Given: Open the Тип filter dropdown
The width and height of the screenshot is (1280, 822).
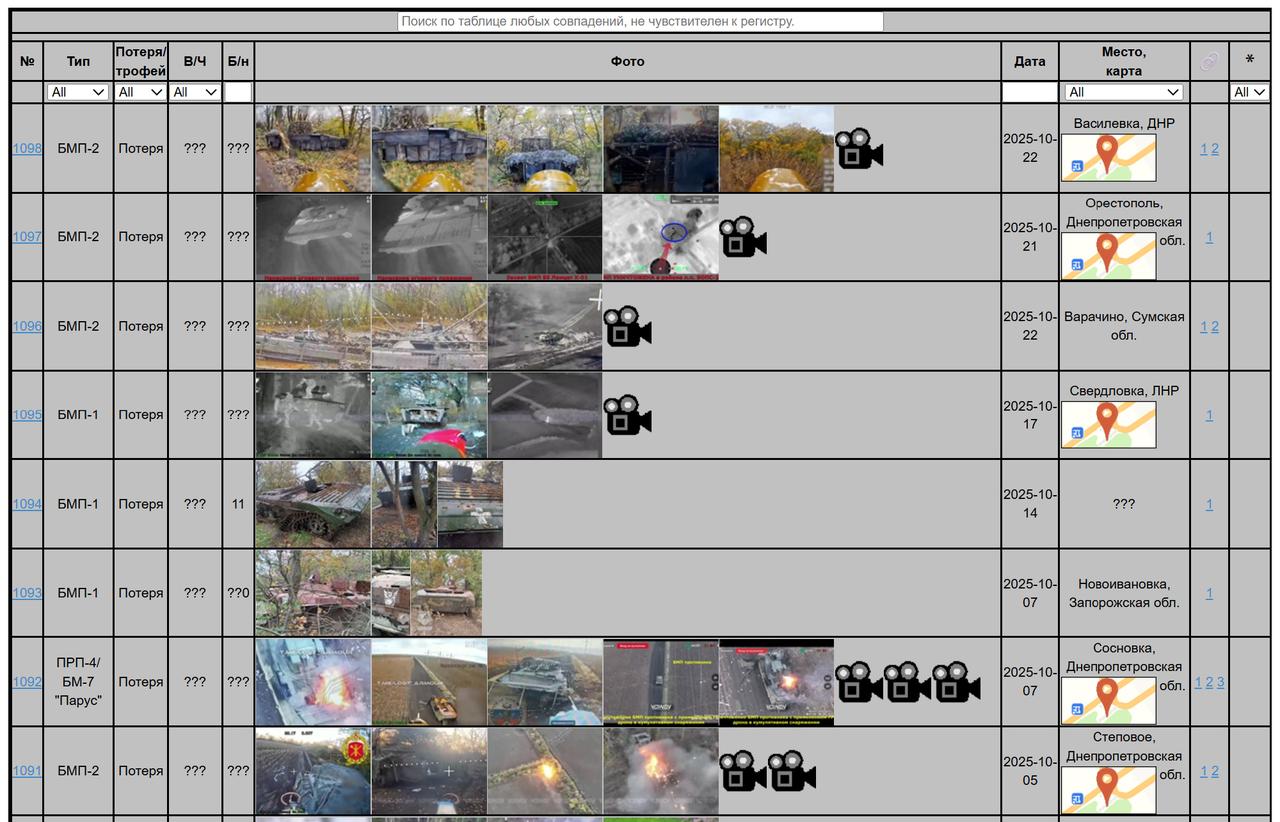Looking at the screenshot, I should (78, 92).
